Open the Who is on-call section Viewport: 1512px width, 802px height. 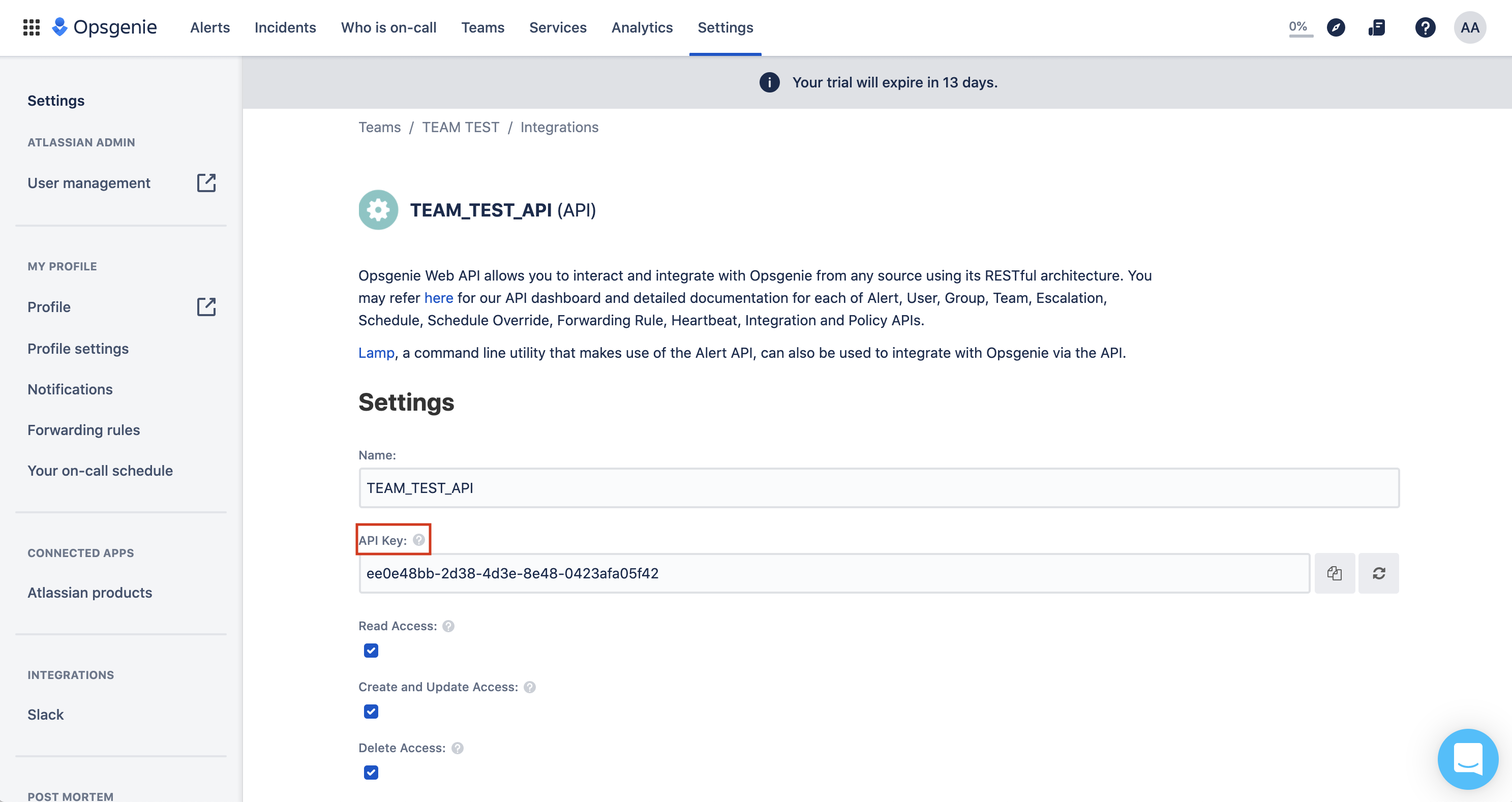pos(388,27)
